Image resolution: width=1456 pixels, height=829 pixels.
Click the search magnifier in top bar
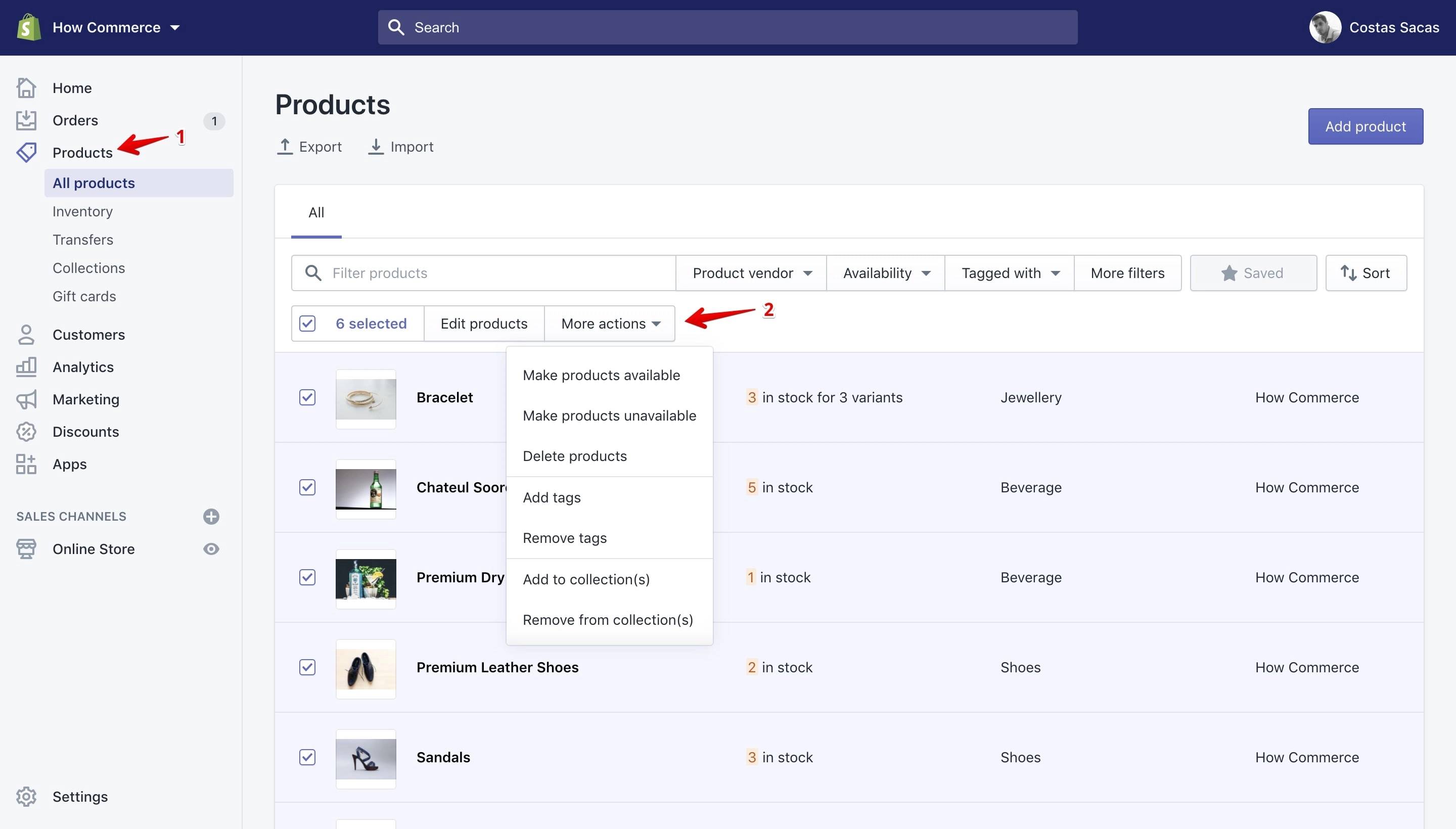click(x=396, y=27)
